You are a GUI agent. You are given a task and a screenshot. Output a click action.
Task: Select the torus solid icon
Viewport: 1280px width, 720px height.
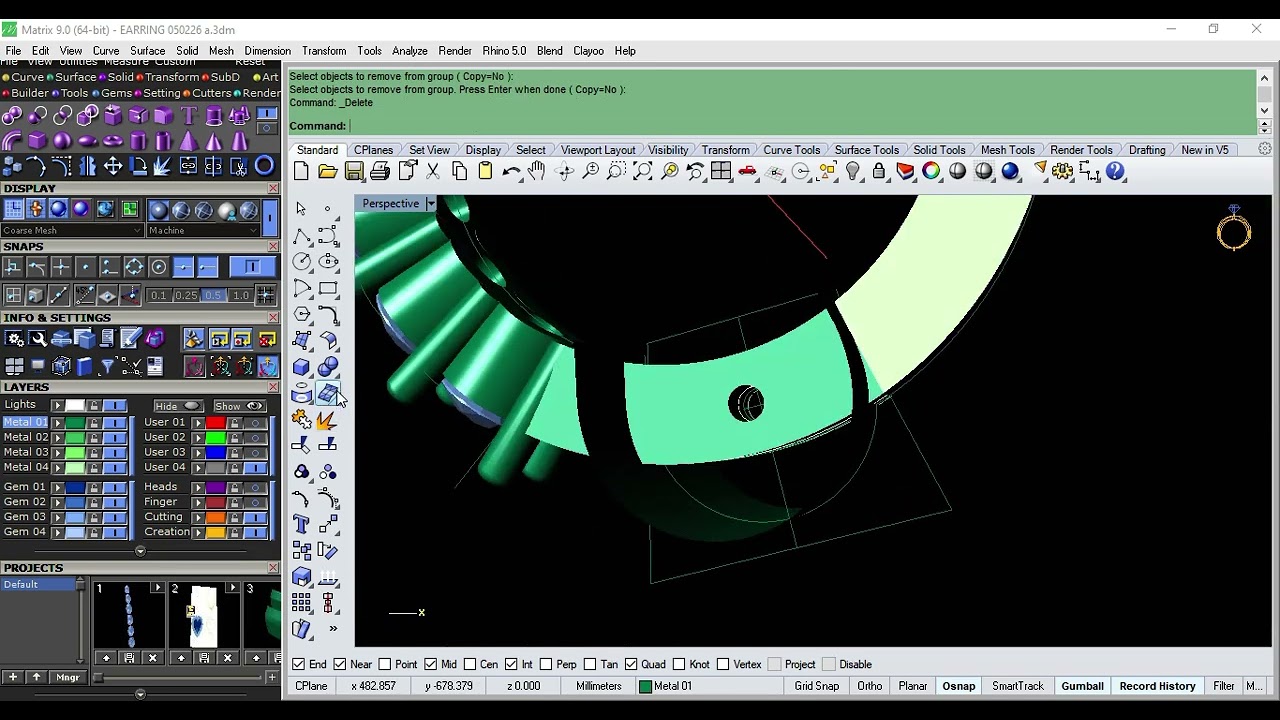(113, 141)
